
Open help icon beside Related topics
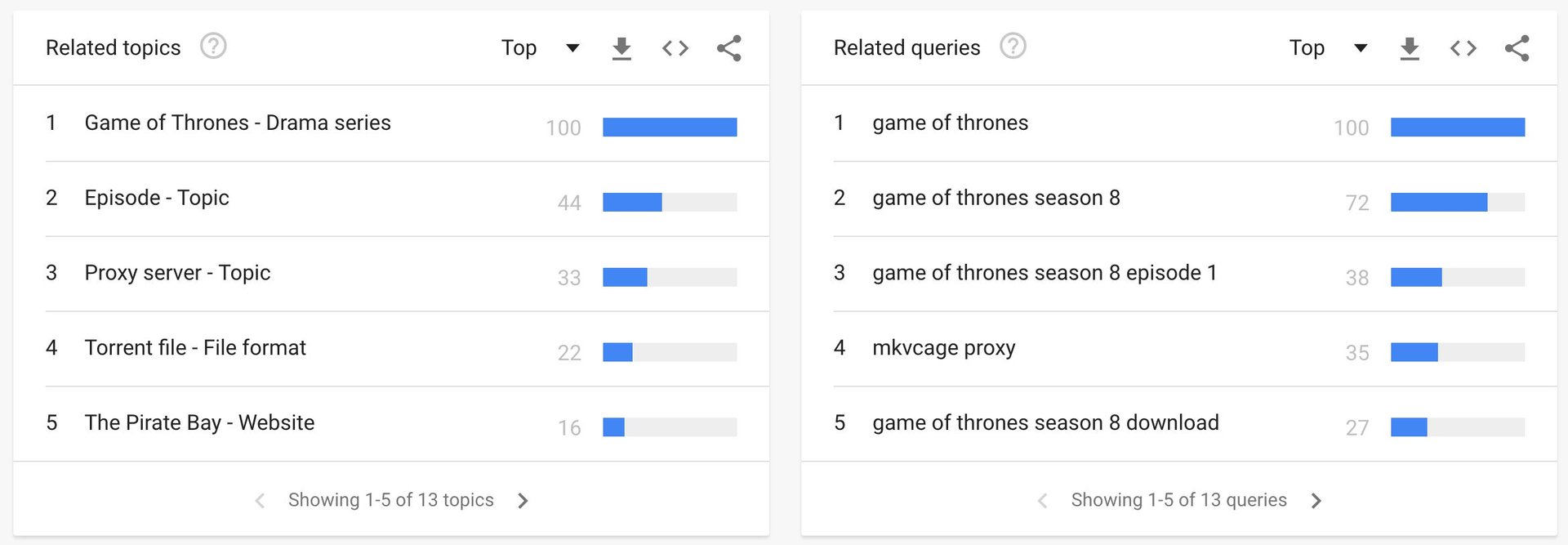coord(213,47)
